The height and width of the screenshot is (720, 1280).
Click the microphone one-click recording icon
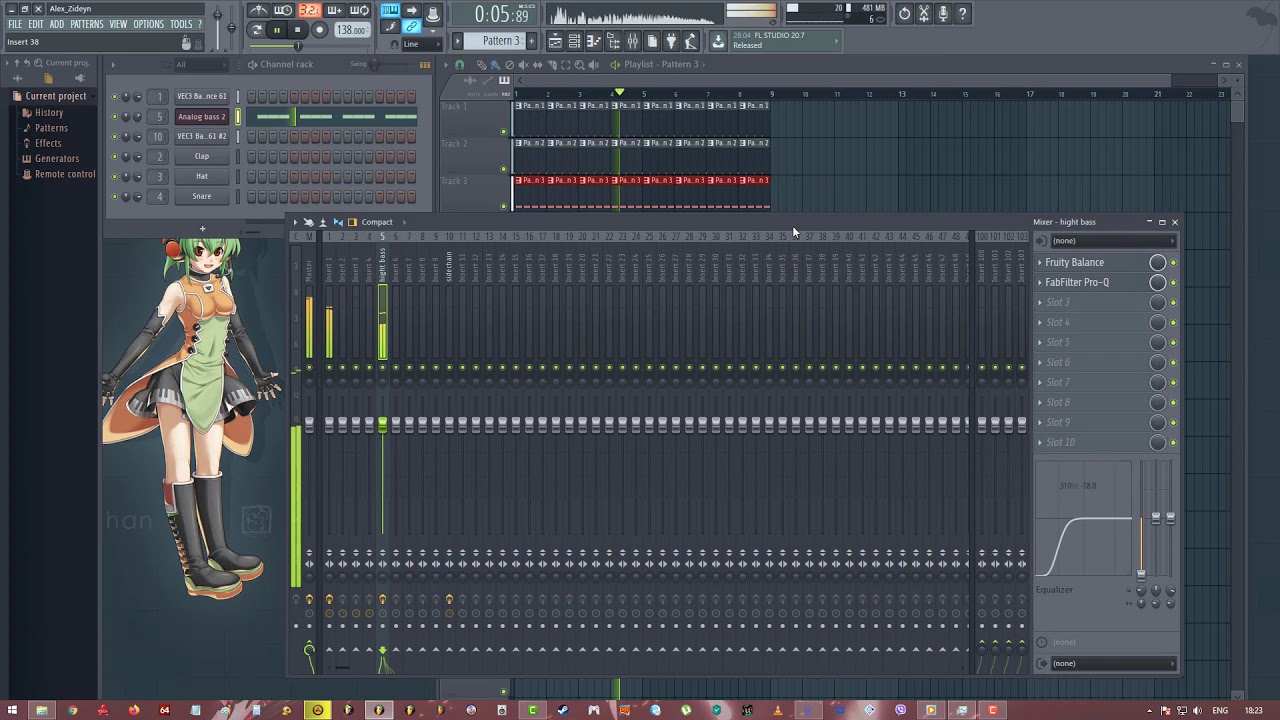943,13
